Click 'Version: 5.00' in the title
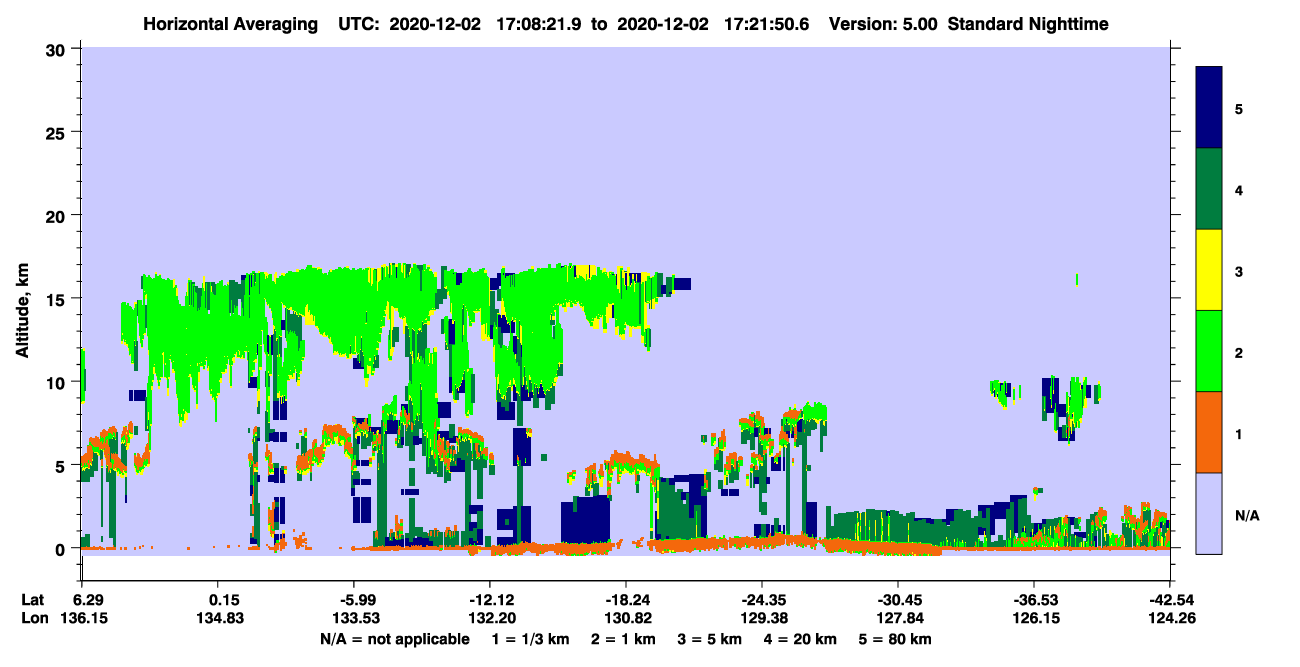The image size is (1300, 667). pyautogui.click(x=883, y=24)
